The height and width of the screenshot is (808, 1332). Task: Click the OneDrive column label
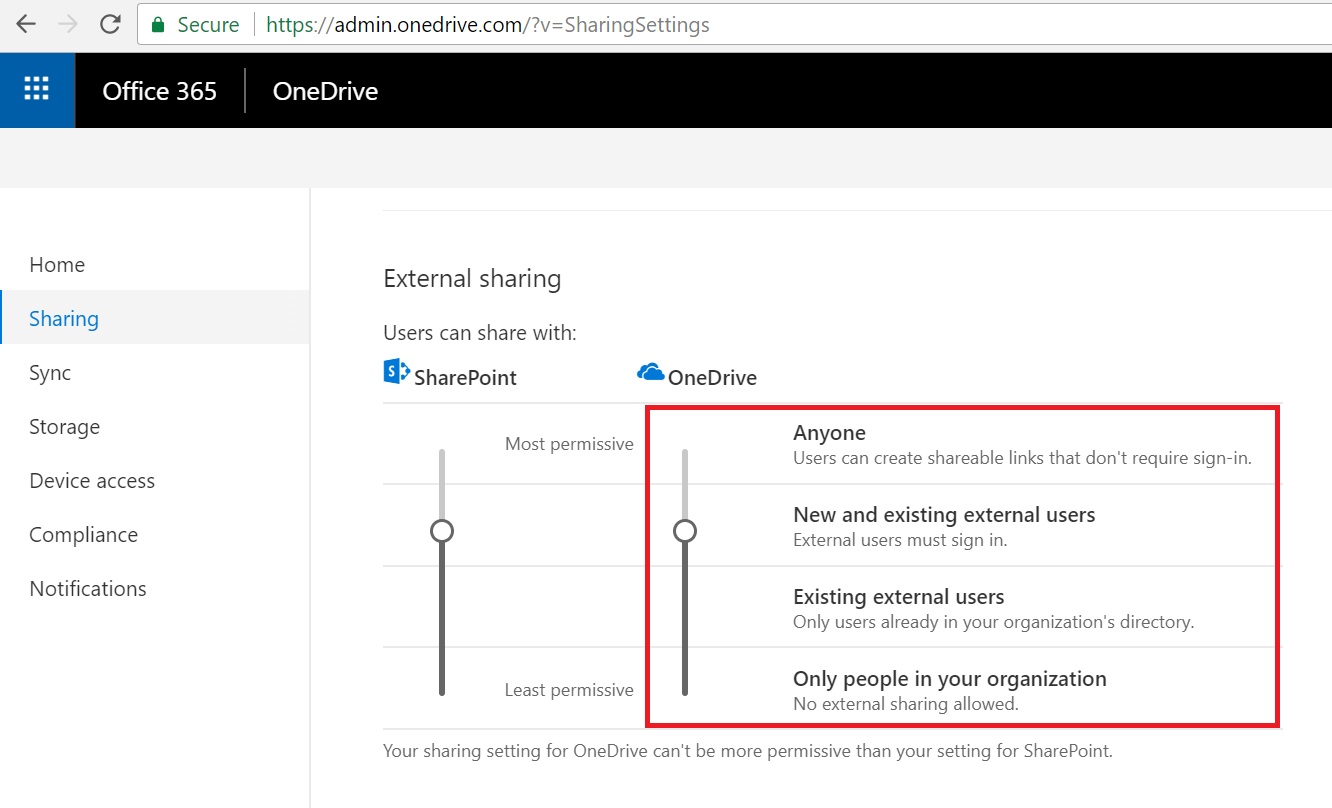712,378
